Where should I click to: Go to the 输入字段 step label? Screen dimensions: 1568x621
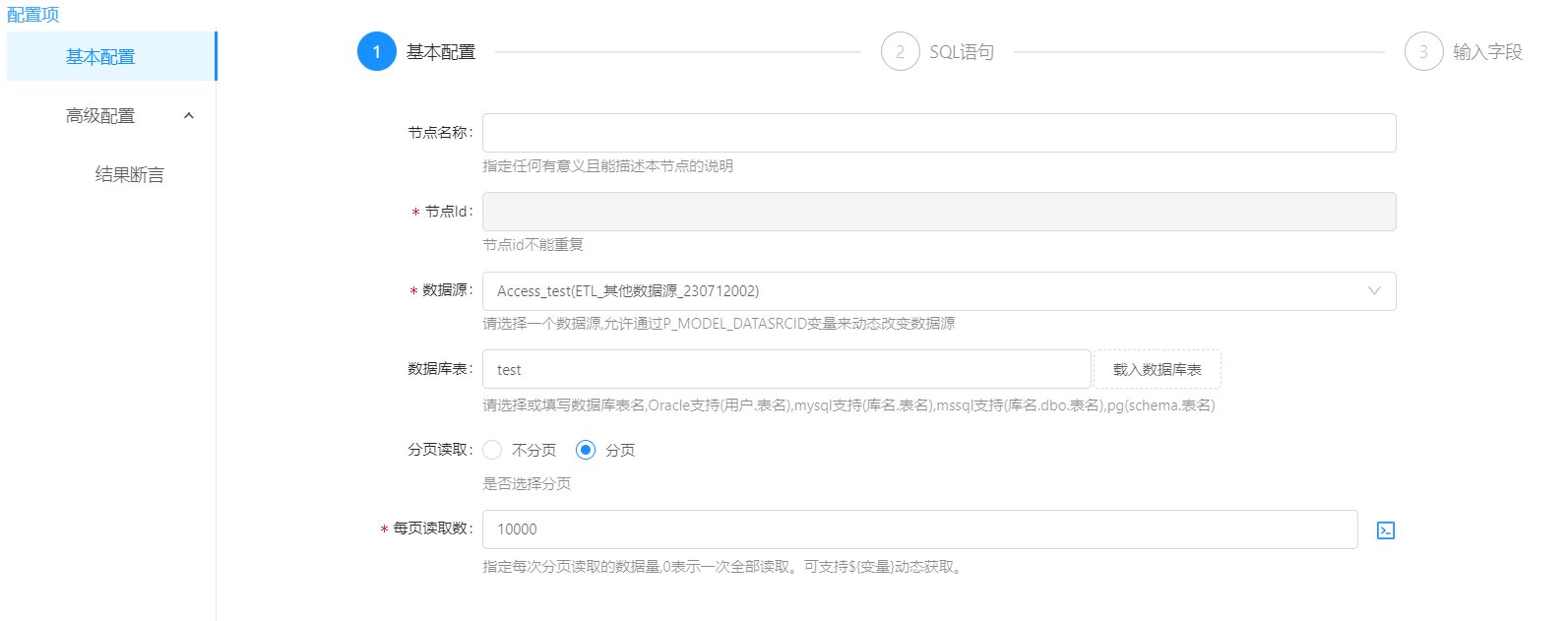click(1486, 52)
